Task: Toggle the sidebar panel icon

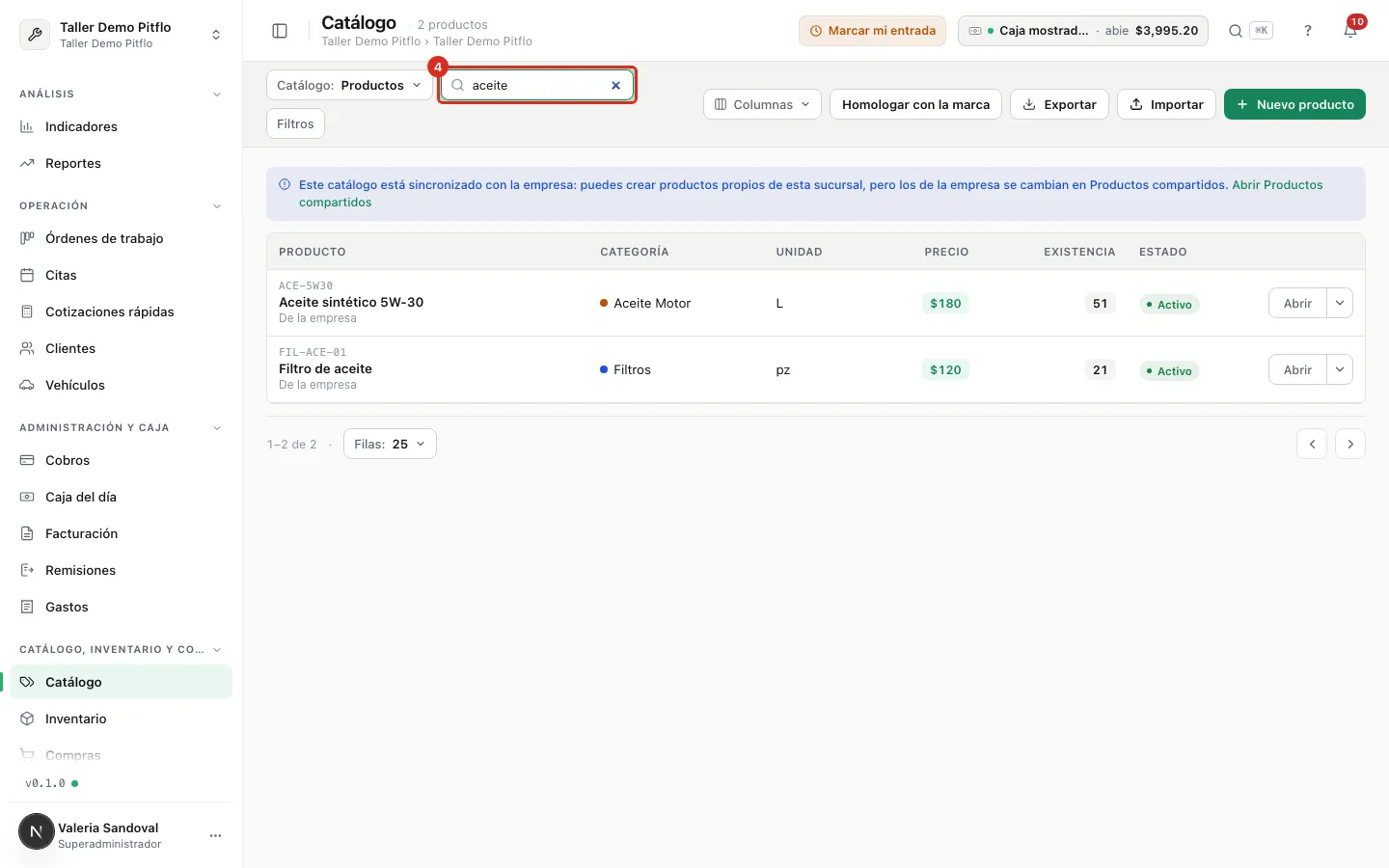Action: [280, 31]
